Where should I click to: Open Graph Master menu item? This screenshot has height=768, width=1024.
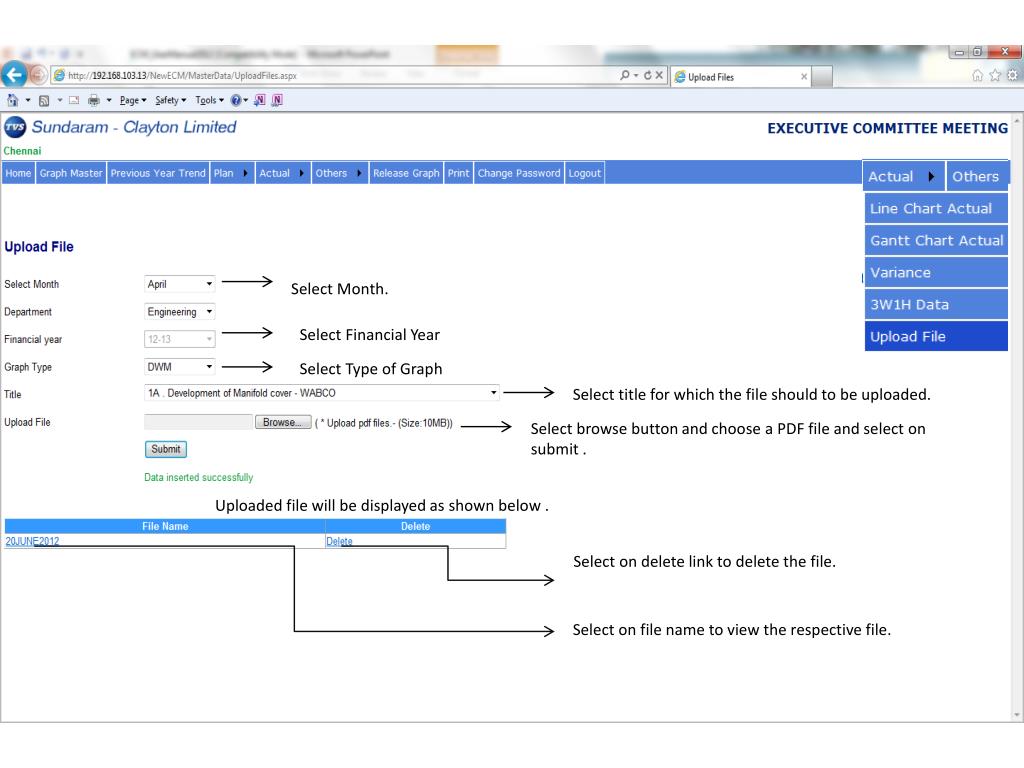(71, 173)
